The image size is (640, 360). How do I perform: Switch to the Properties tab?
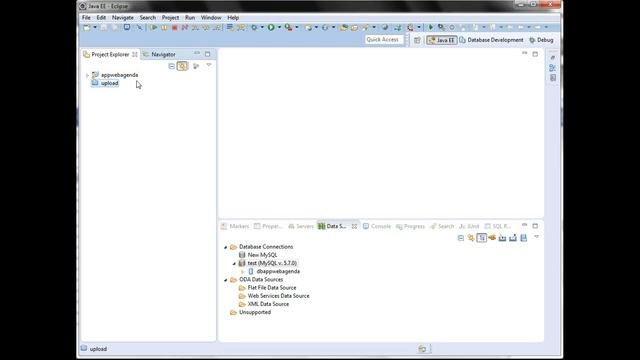(268, 226)
